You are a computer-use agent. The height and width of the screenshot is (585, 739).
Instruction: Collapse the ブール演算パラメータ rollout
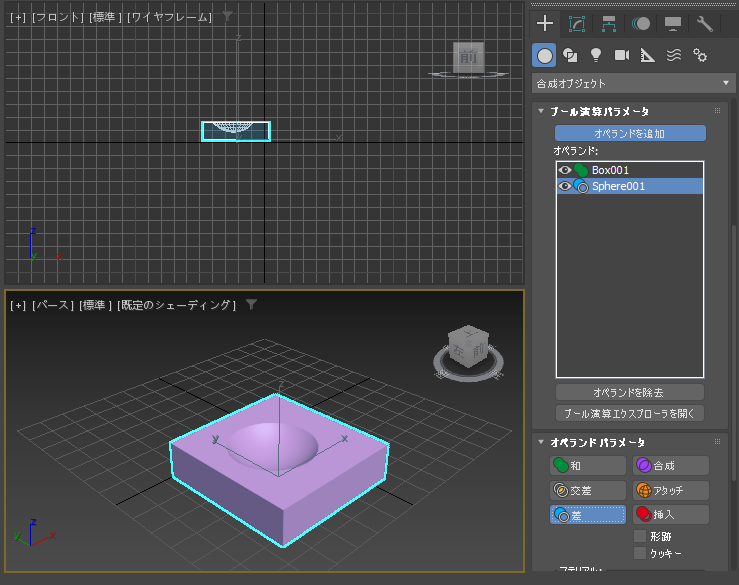tap(541, 111)
